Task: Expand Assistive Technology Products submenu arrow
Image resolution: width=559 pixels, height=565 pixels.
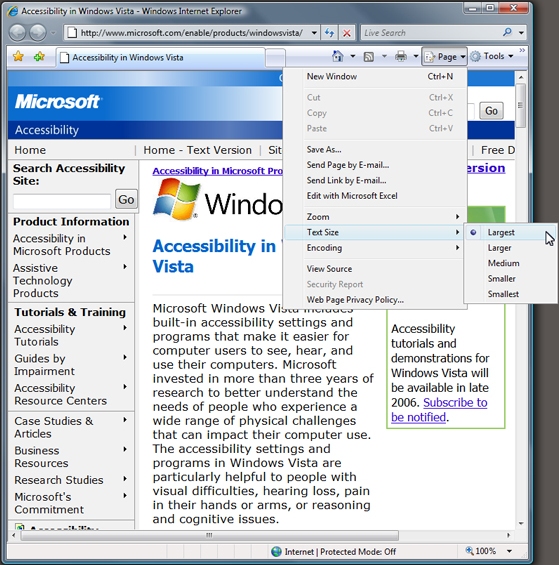Action: [x=125, y=267]
